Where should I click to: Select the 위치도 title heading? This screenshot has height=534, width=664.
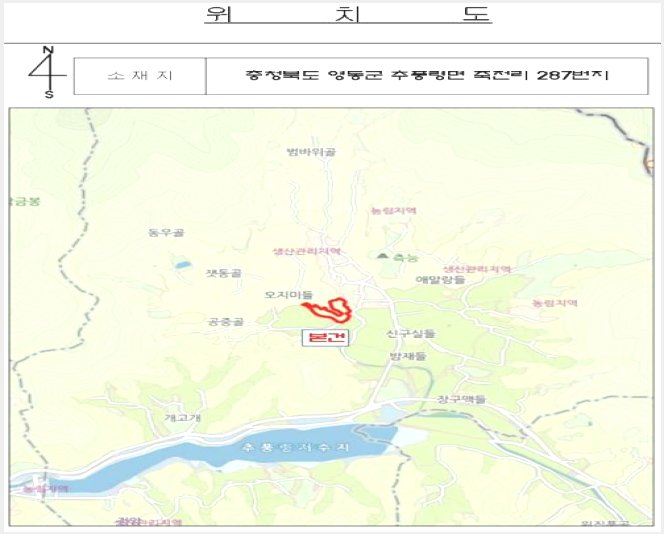tap(348, 14)
